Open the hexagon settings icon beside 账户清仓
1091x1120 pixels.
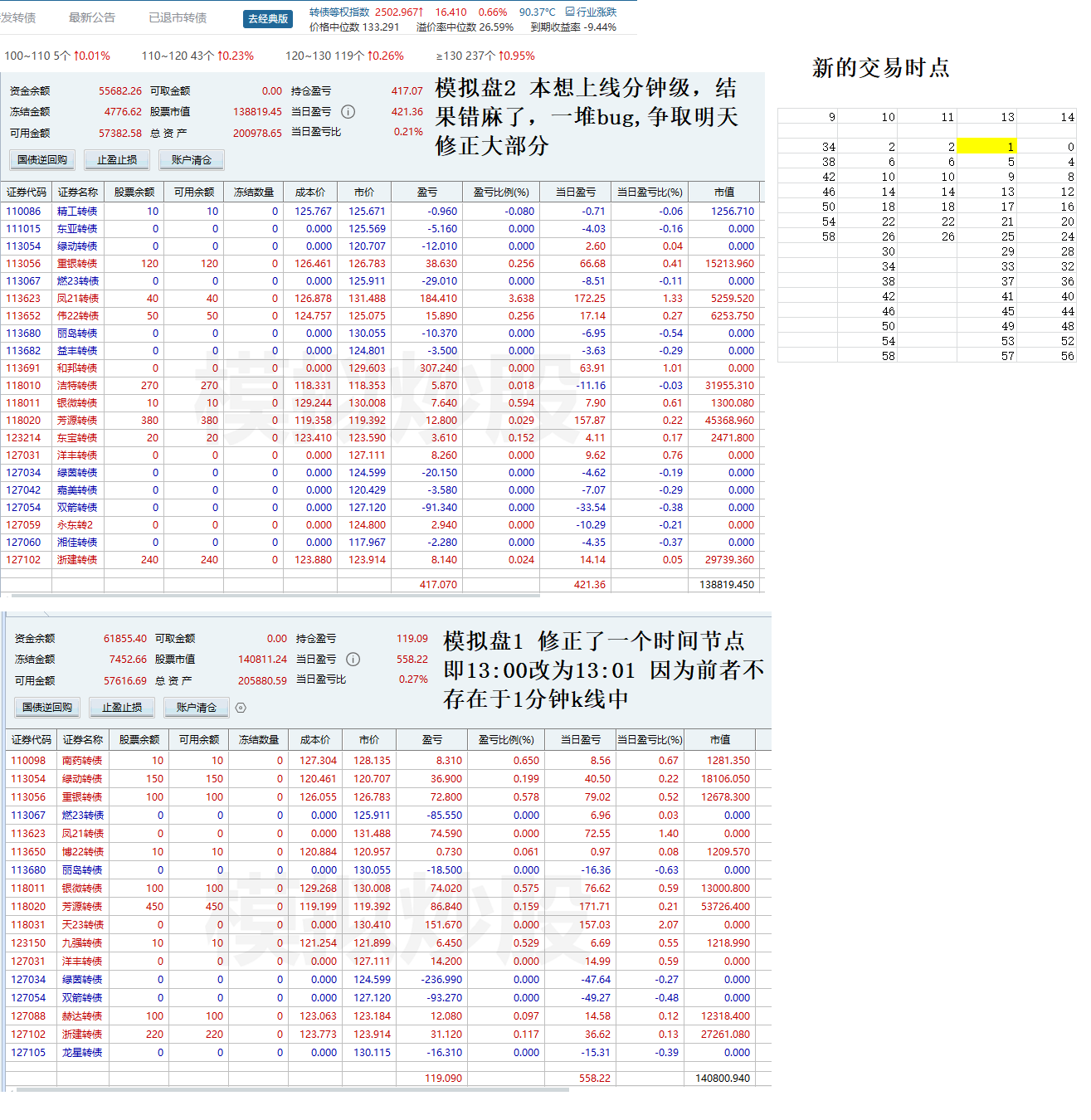[x=241, y=708]
